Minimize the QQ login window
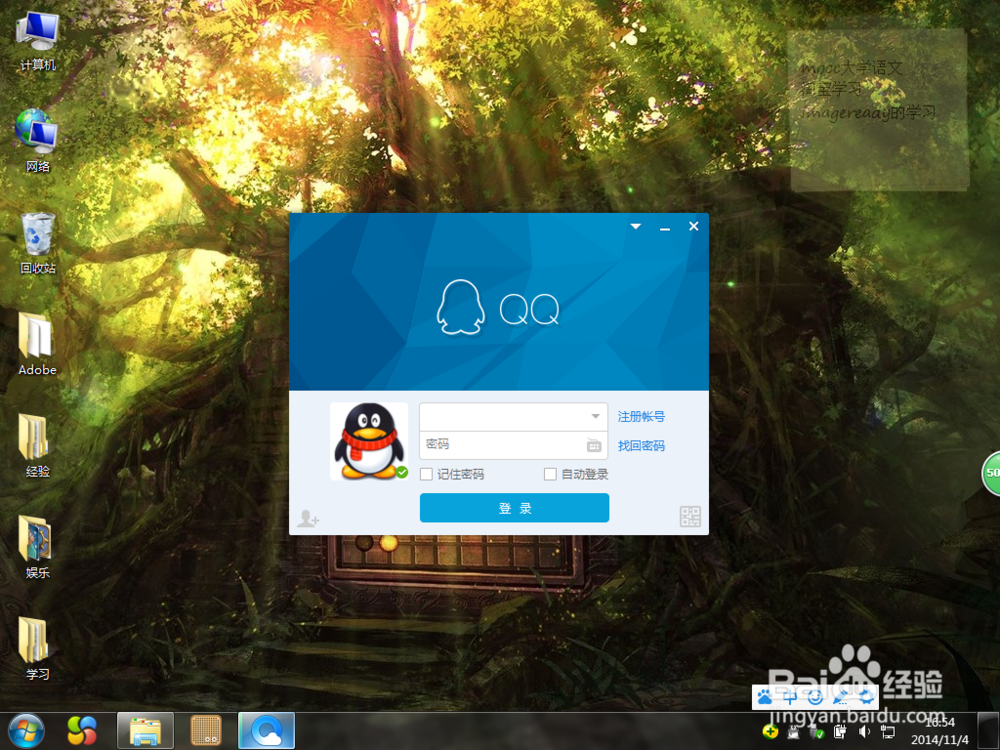 point(665,228)
